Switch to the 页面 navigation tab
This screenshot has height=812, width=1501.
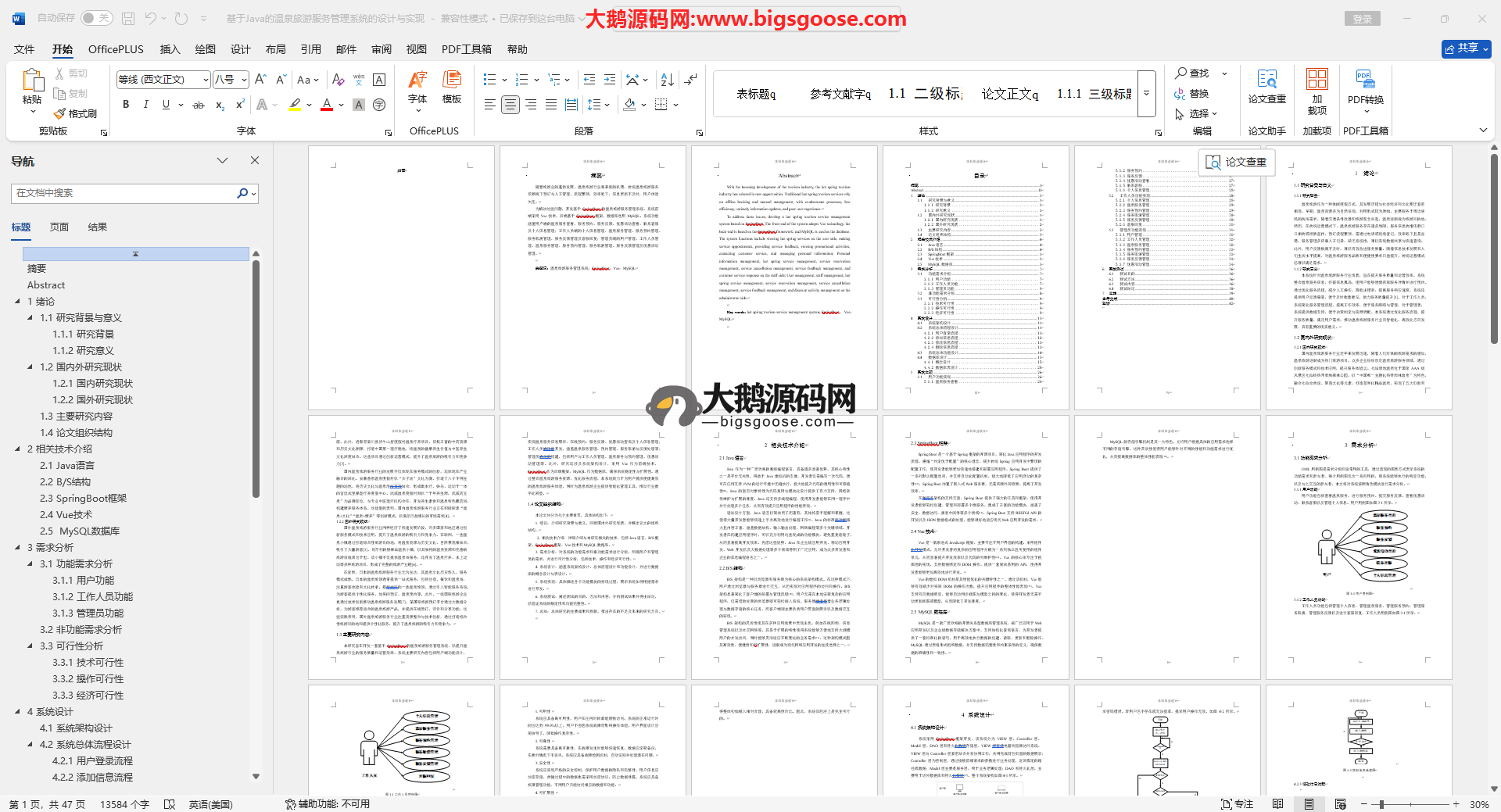59,227
